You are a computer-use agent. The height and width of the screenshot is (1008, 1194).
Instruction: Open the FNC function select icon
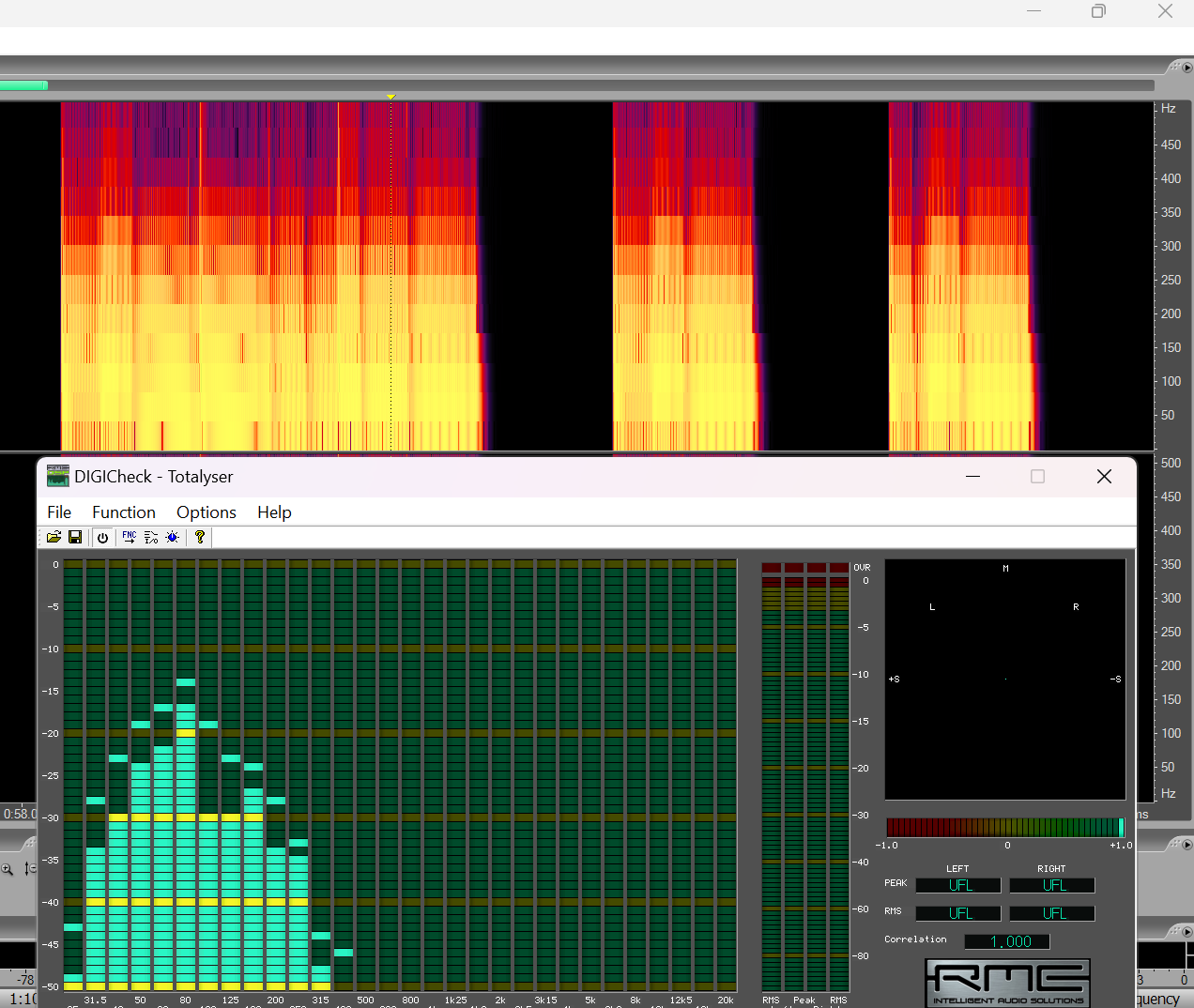pos(130,537)
